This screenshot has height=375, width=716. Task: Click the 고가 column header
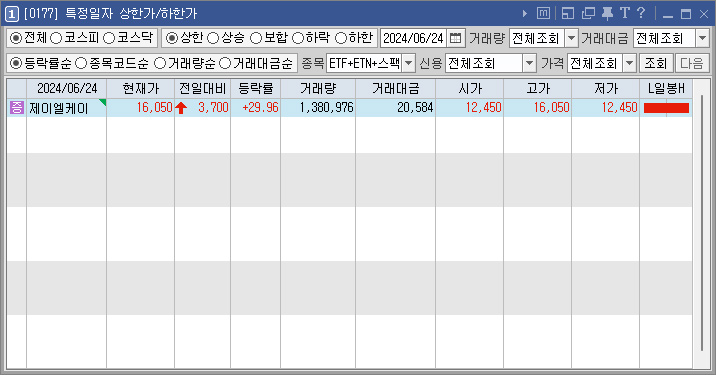pos(537,89)
